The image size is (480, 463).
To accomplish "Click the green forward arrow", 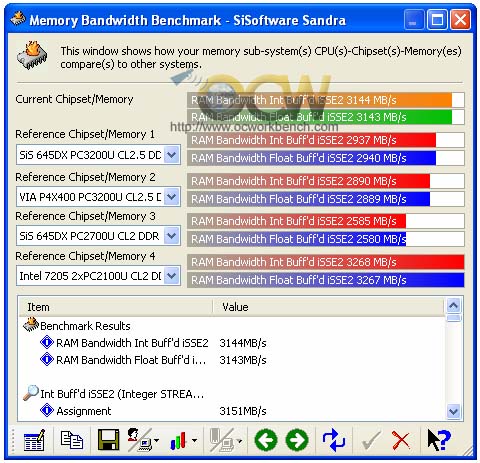I will 297,440.
